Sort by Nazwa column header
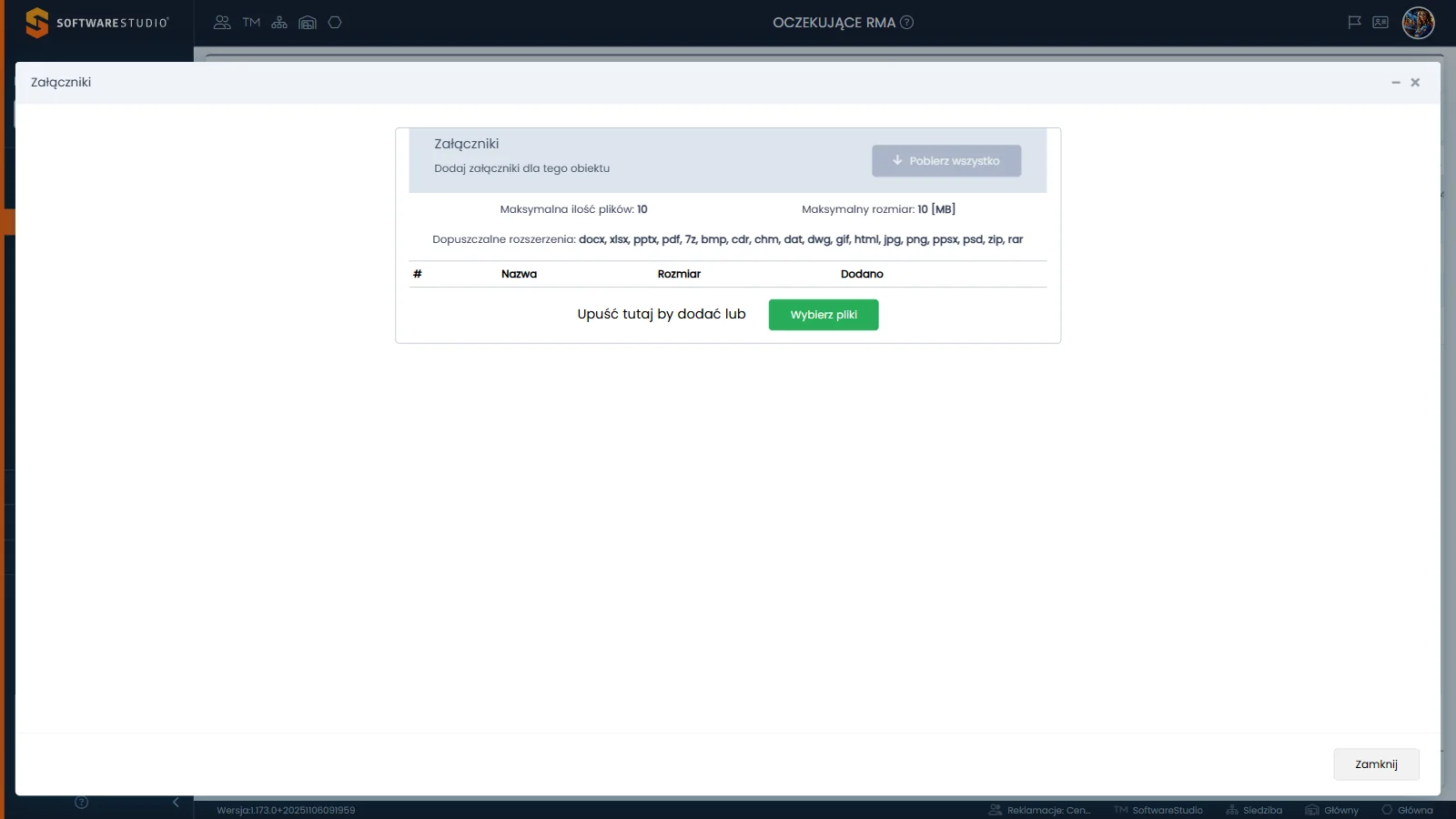This screenshot has width=1456, height=819. click(x=519, y=274)
